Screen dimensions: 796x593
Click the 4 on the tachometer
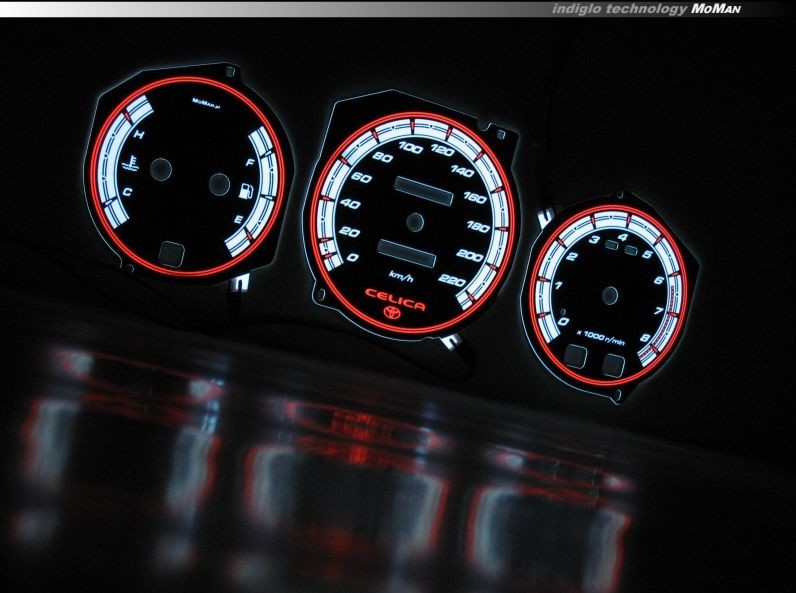click(x=623, y=237)
